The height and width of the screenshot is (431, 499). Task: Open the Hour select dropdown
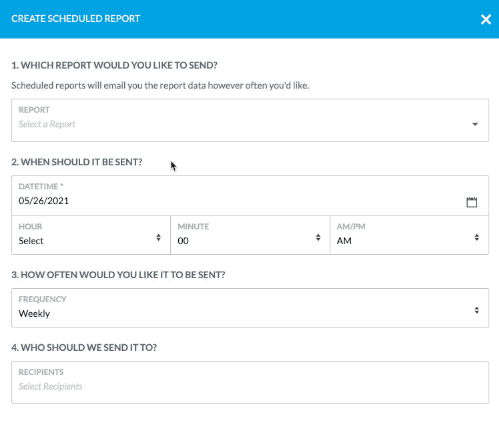click(91, 235)
